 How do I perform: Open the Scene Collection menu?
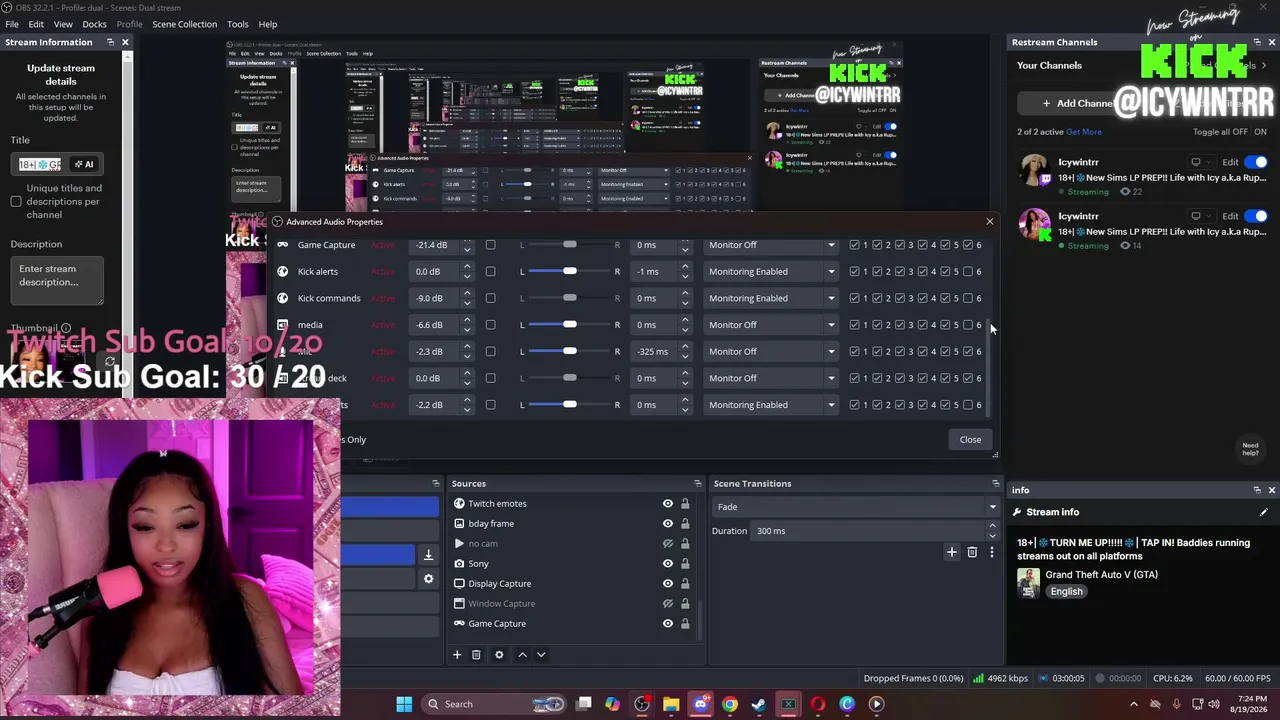pos(184,24)
